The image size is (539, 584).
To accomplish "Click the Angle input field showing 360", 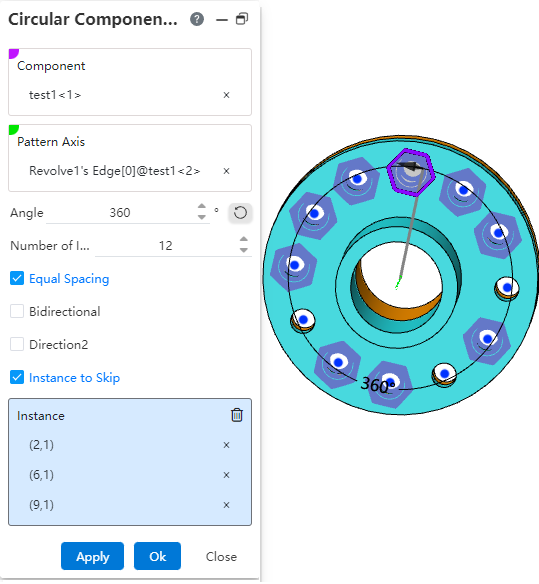I will point(120,213).
